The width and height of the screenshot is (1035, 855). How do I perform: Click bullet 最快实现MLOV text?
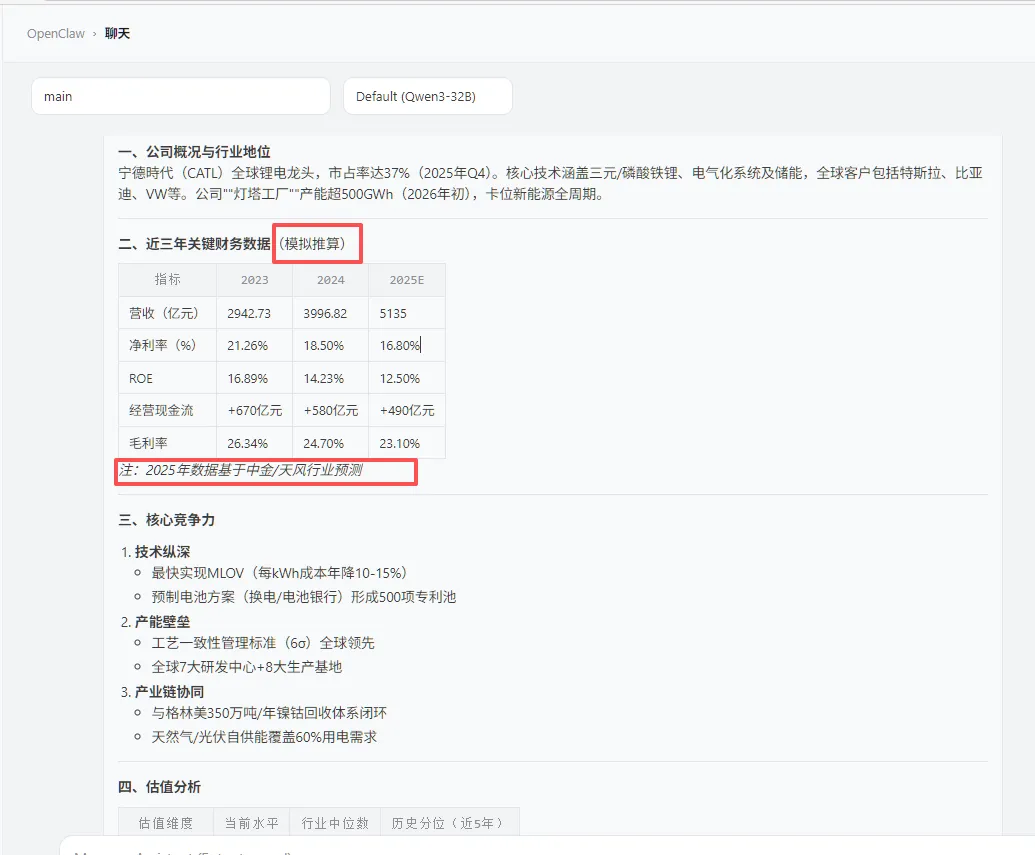[279, 573]
